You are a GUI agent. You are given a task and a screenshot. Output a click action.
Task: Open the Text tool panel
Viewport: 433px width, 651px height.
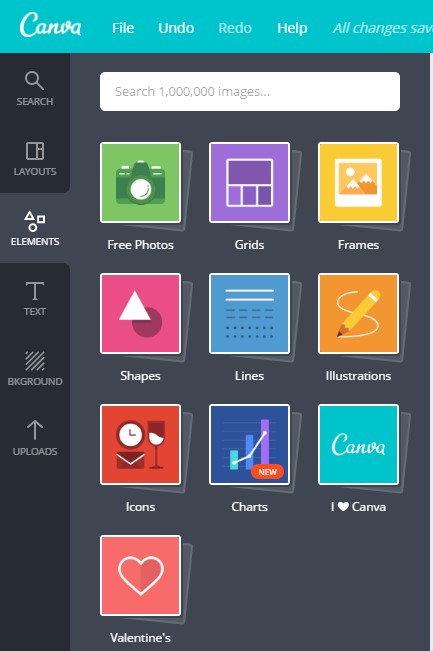(x=35, y=298)
